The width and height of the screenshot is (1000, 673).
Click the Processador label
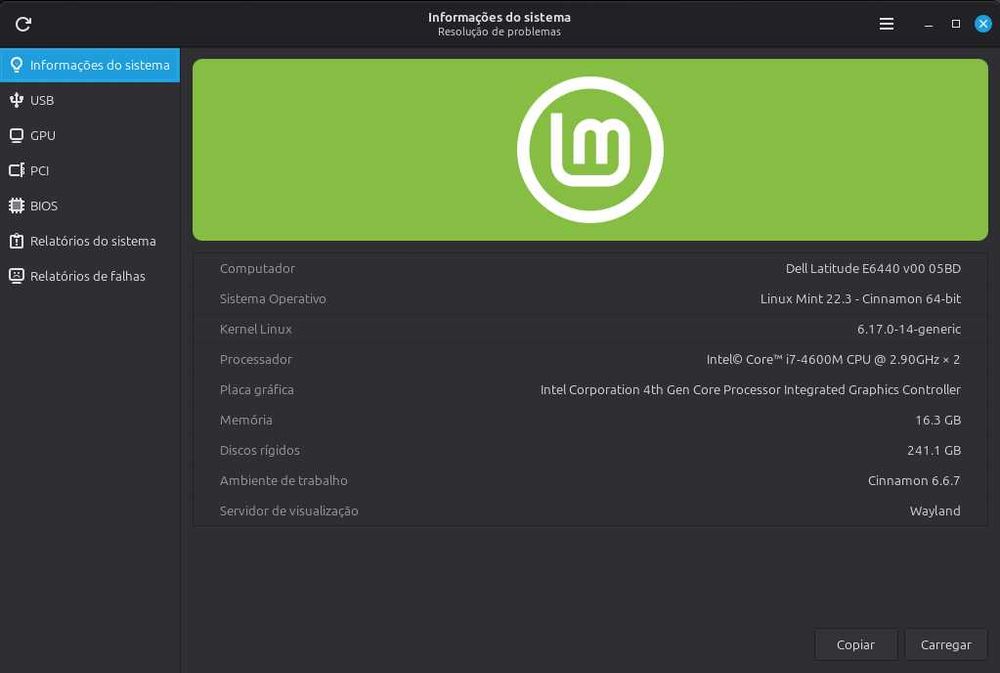pyautogui.click(x=255, y=359)
